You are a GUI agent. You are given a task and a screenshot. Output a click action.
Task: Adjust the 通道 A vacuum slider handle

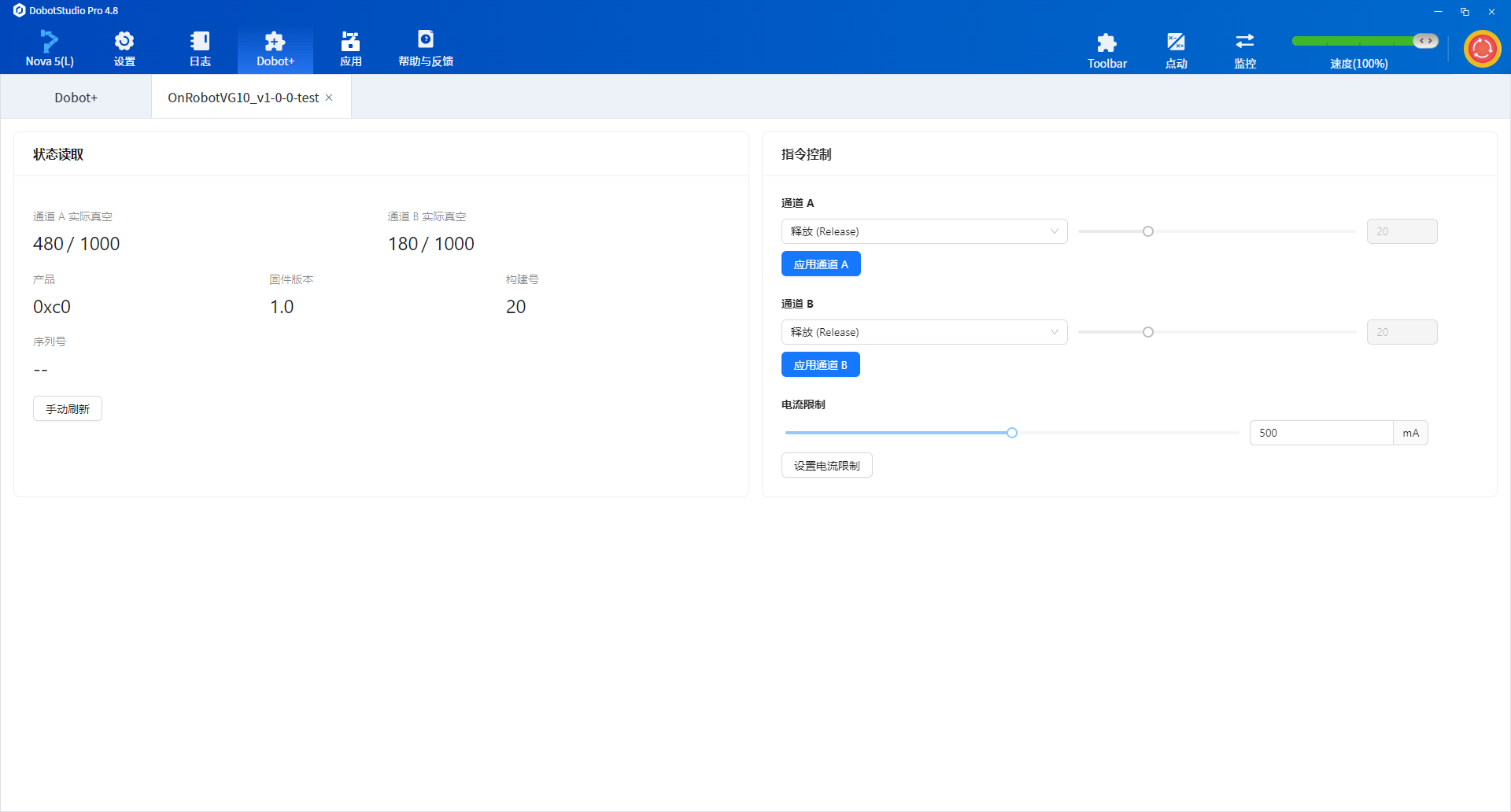pyautogui.click(x=1148, y=231)
